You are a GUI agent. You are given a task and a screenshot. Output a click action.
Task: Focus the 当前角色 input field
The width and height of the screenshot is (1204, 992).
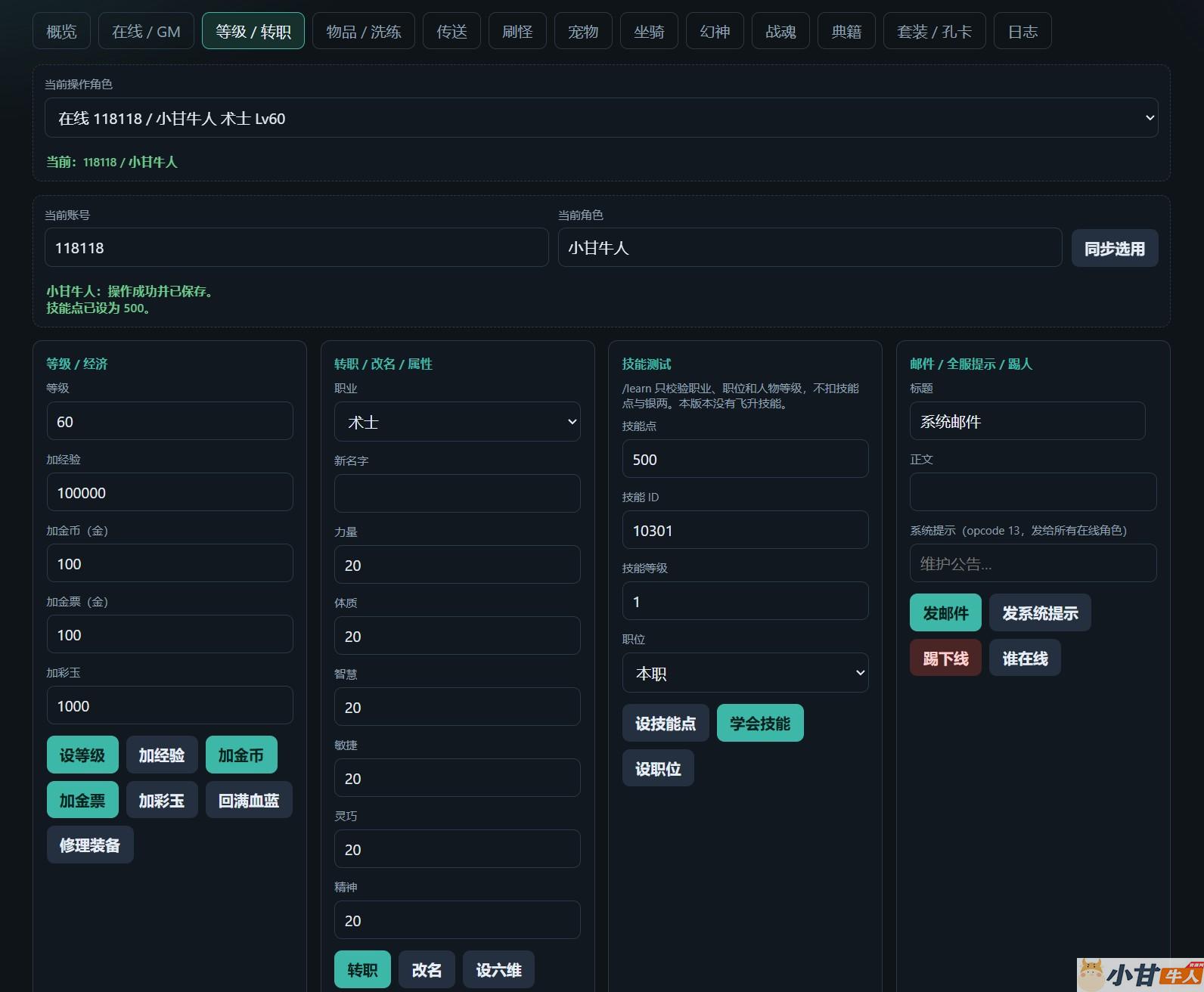click(810, 247)
